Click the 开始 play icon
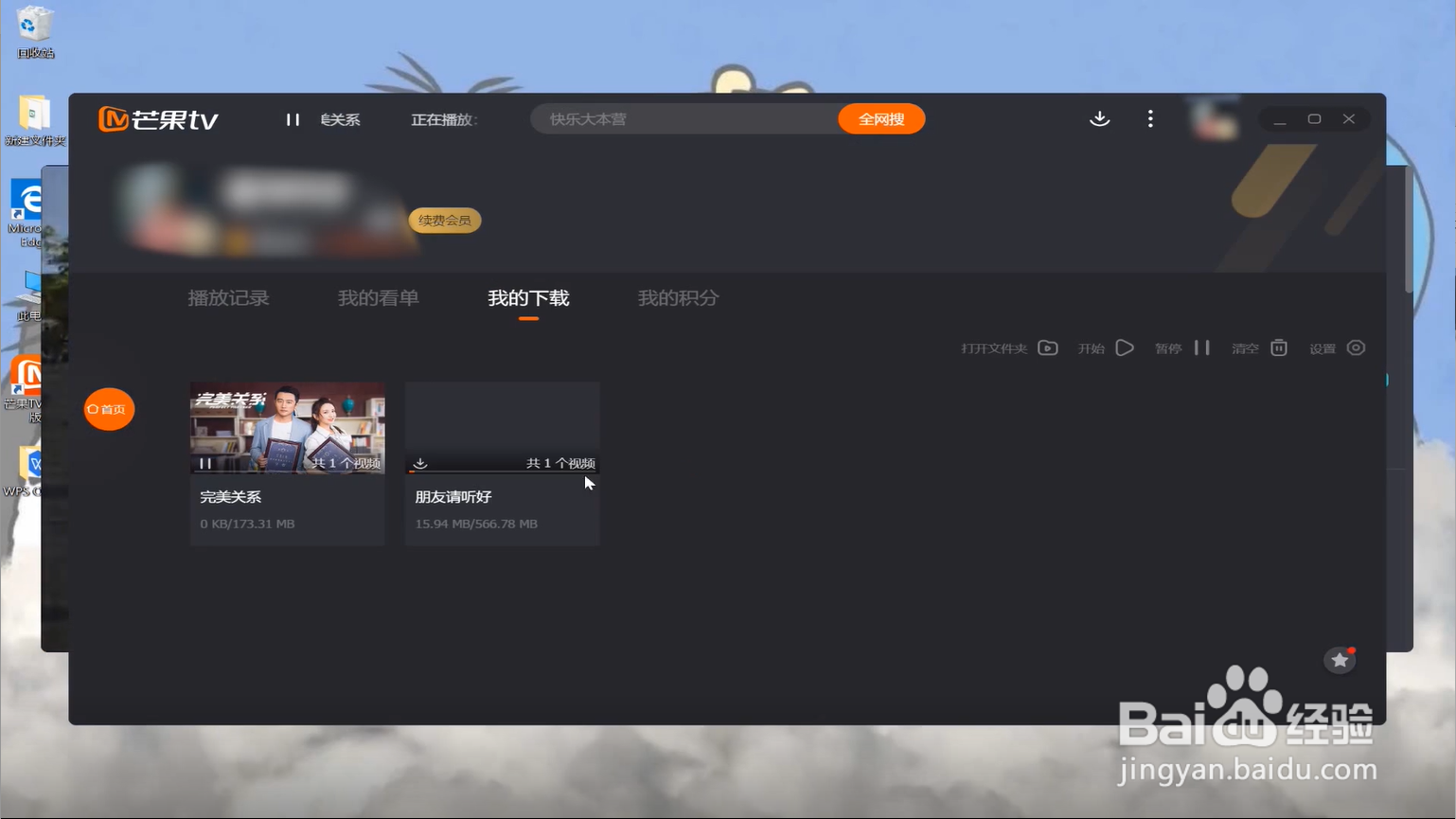 tap(1125, 347)
